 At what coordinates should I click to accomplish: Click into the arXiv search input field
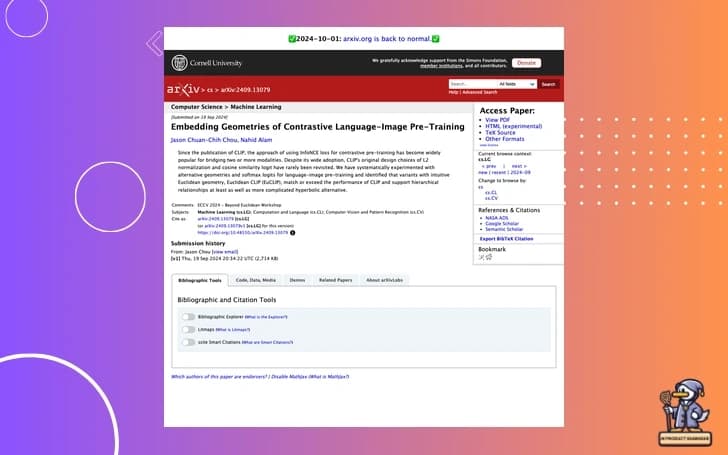(470, 84)
